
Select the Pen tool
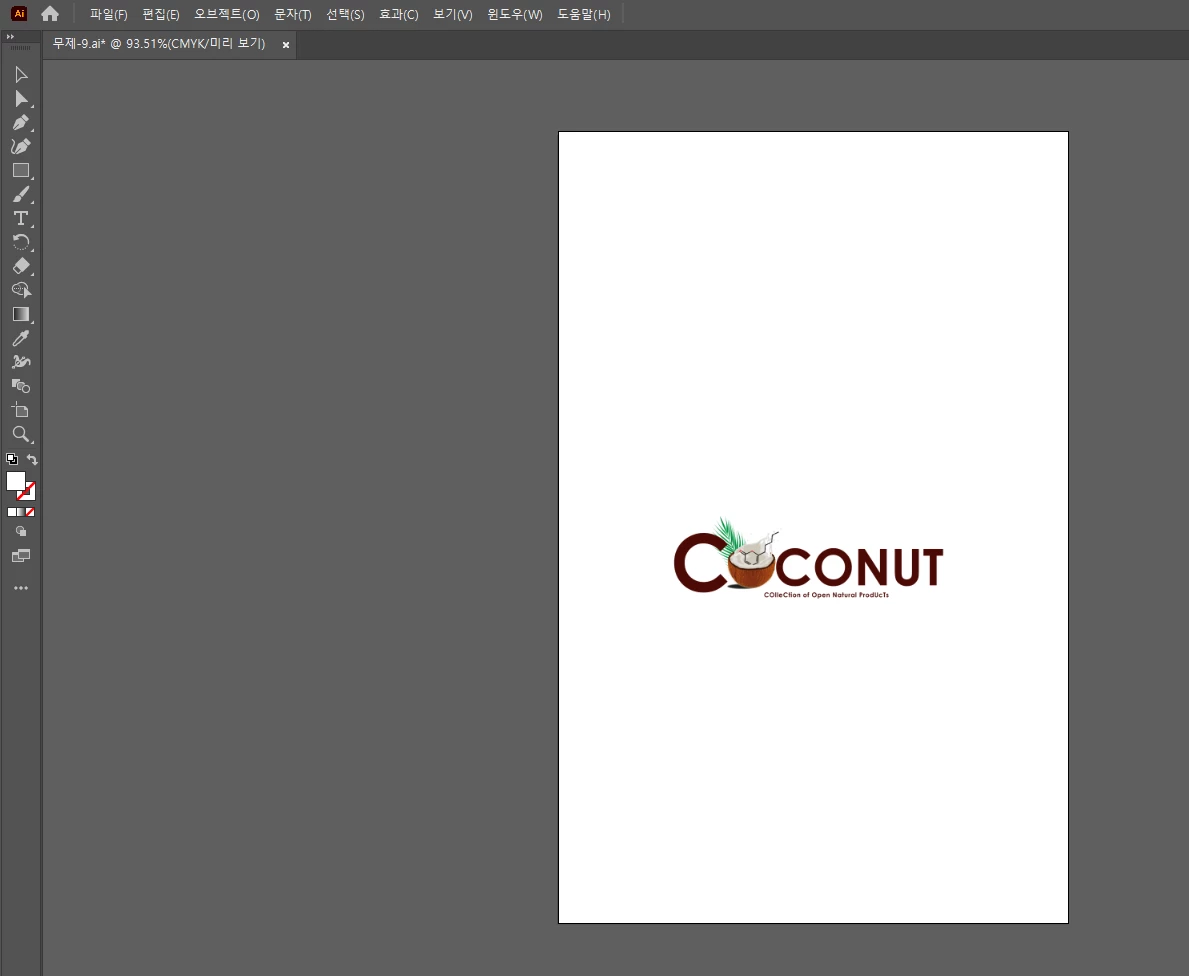(21, 122)
